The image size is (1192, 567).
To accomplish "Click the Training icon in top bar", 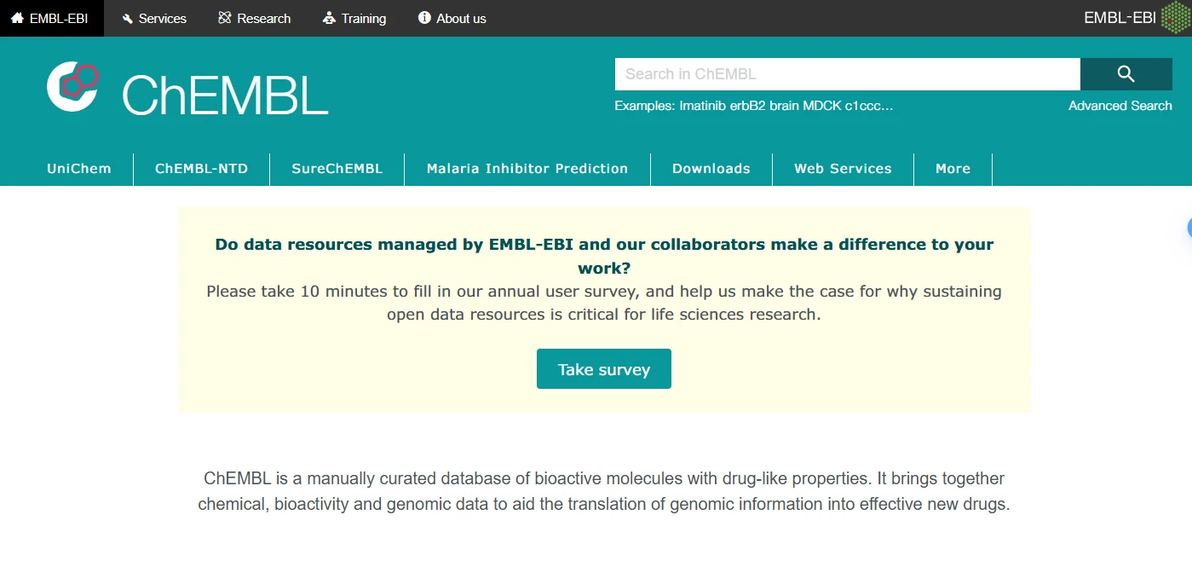I will pyautogui.click(x=330, y=18).
